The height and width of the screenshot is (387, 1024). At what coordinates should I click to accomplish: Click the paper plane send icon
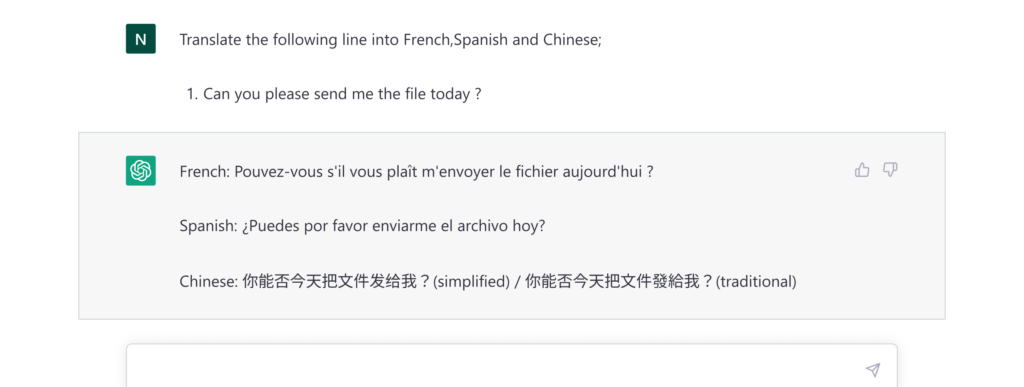pos(872,370)
